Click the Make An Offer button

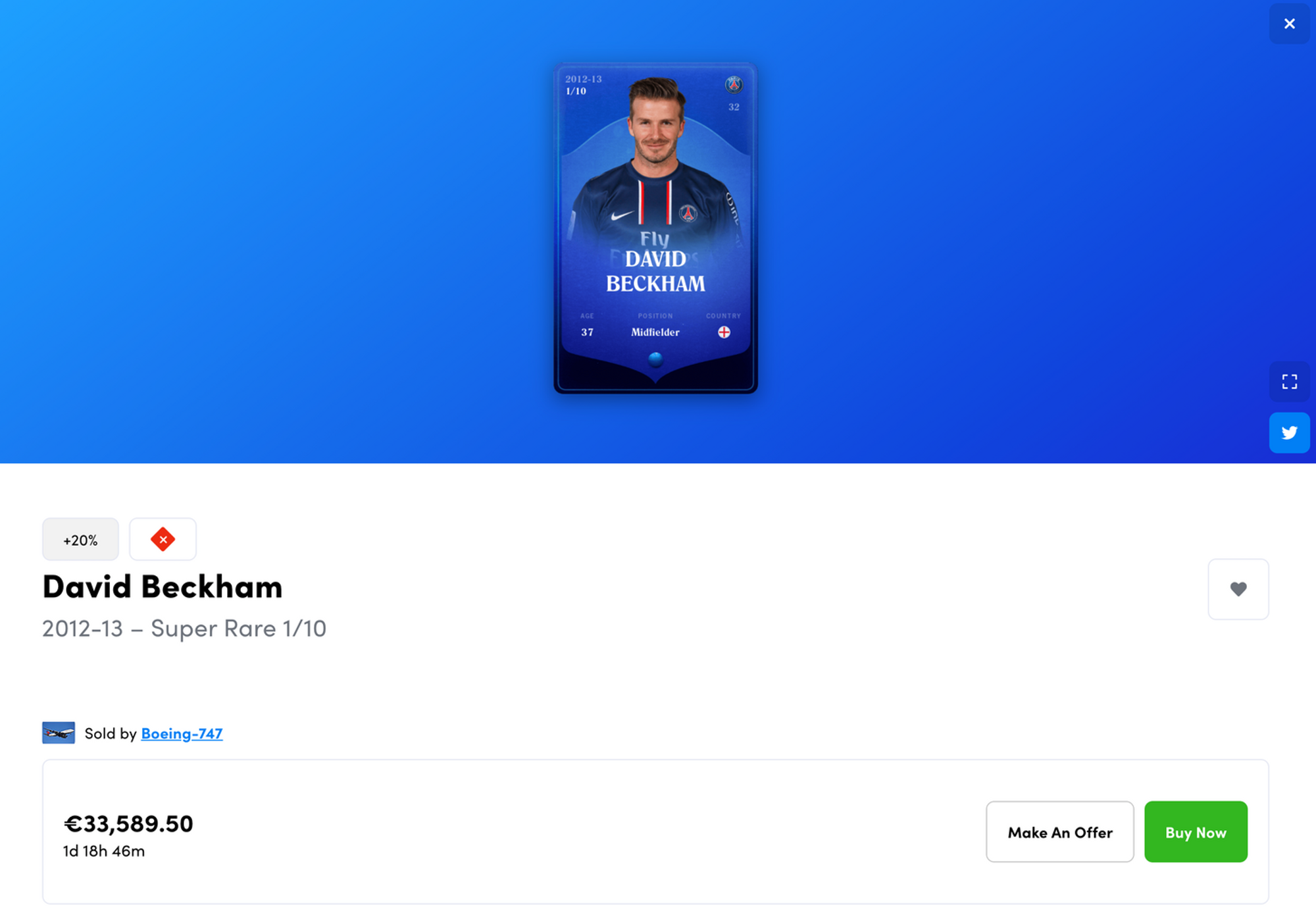[x=1059, y=831]
